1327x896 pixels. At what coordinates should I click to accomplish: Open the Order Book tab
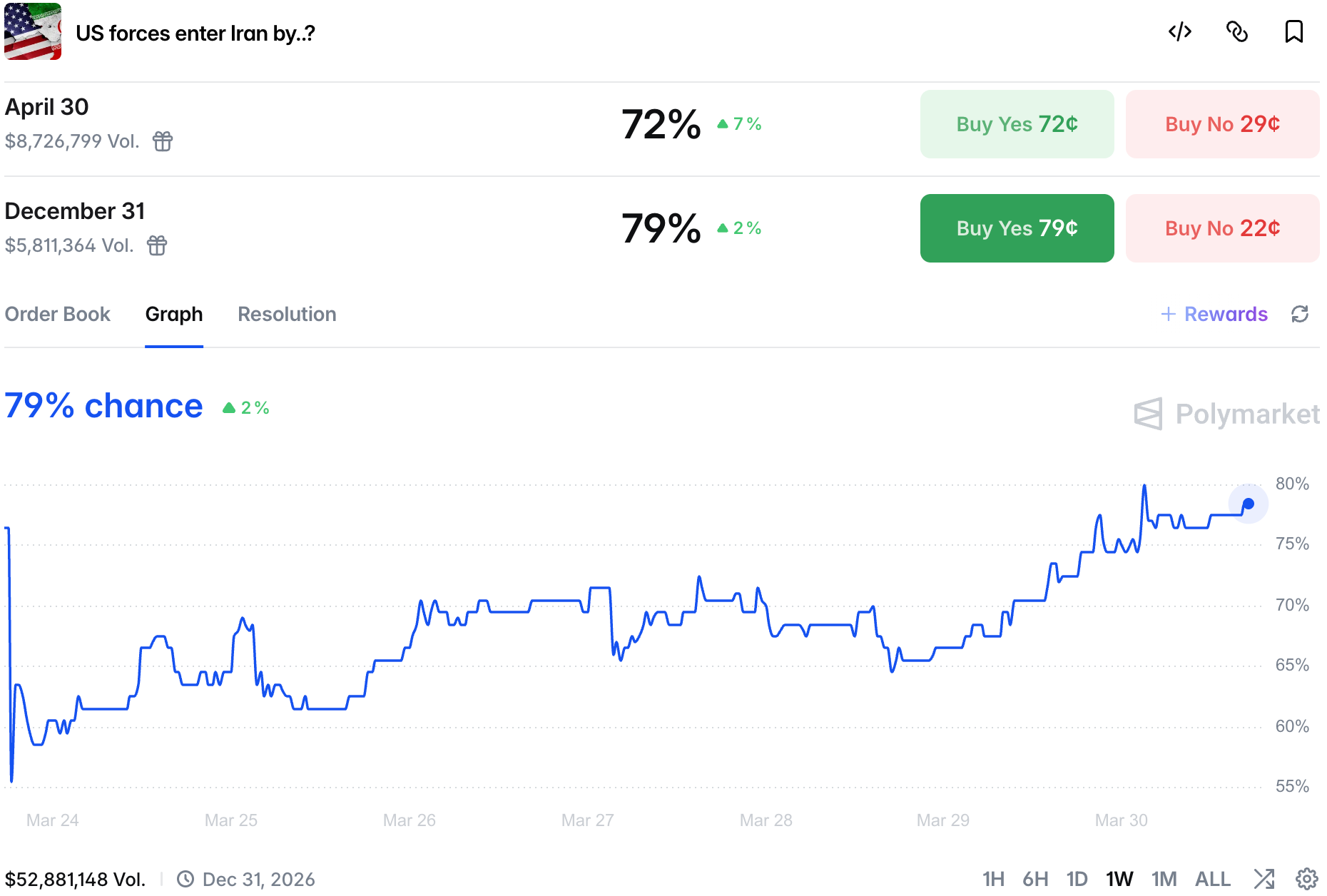[58, 314]
